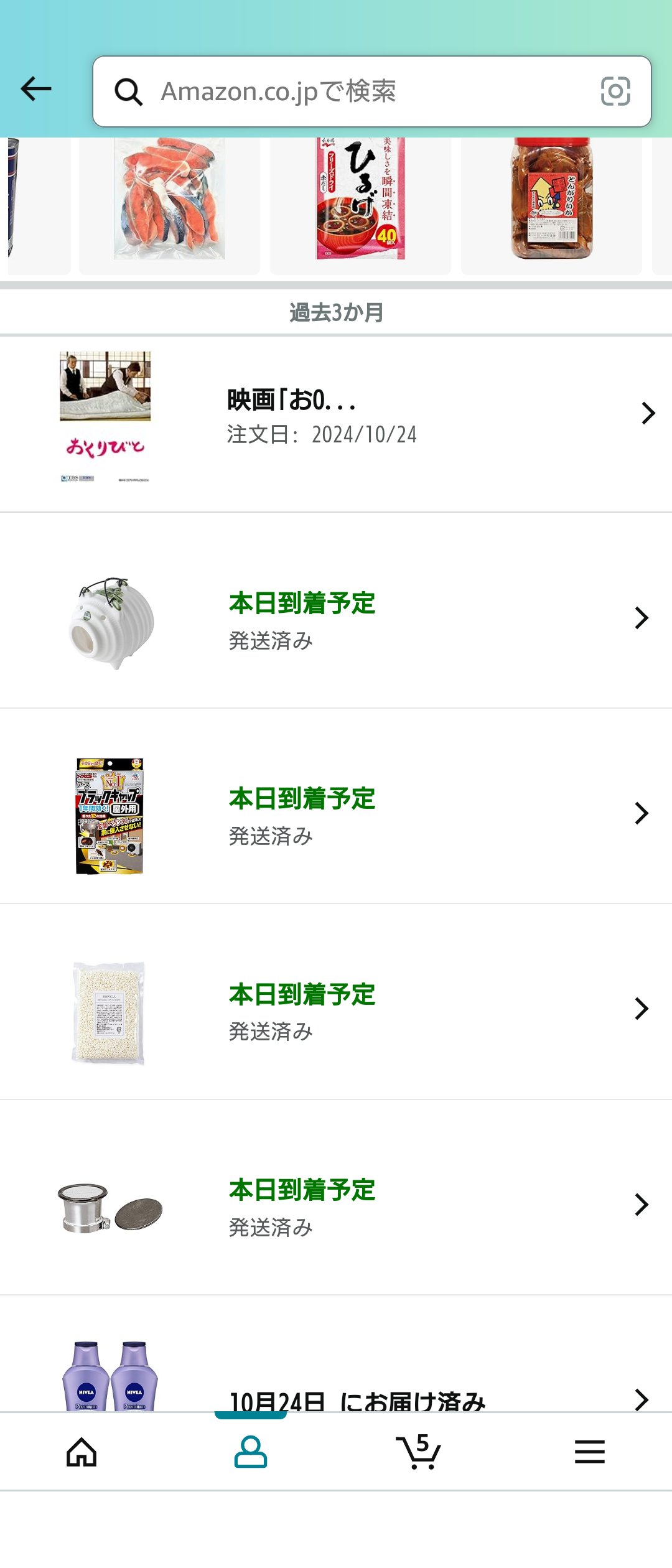This screenshot has height=1568, width=672.
Task: Open chevron for the white mosquito pot order
Action: [642, 618]
